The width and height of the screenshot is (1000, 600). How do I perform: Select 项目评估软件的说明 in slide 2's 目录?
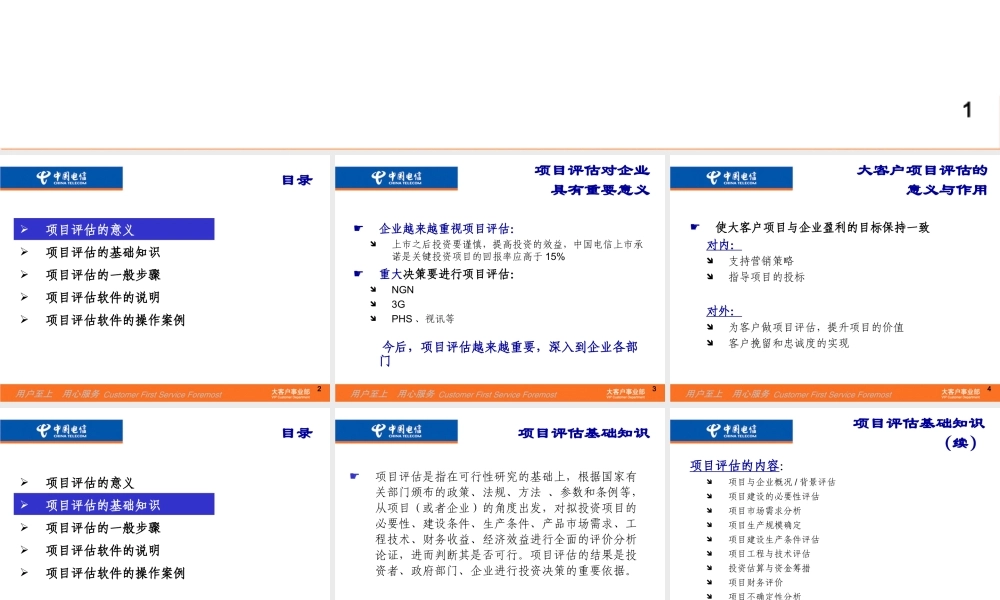[103, 297]
